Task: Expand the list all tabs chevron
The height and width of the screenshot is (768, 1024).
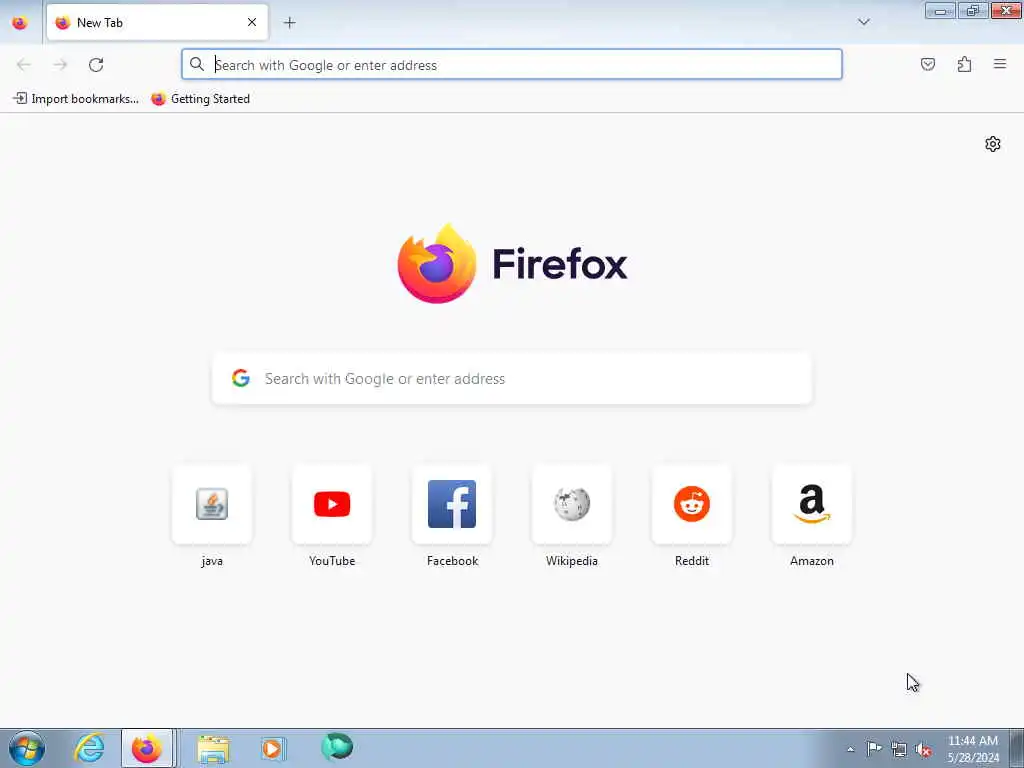Action: pos(863,22)
